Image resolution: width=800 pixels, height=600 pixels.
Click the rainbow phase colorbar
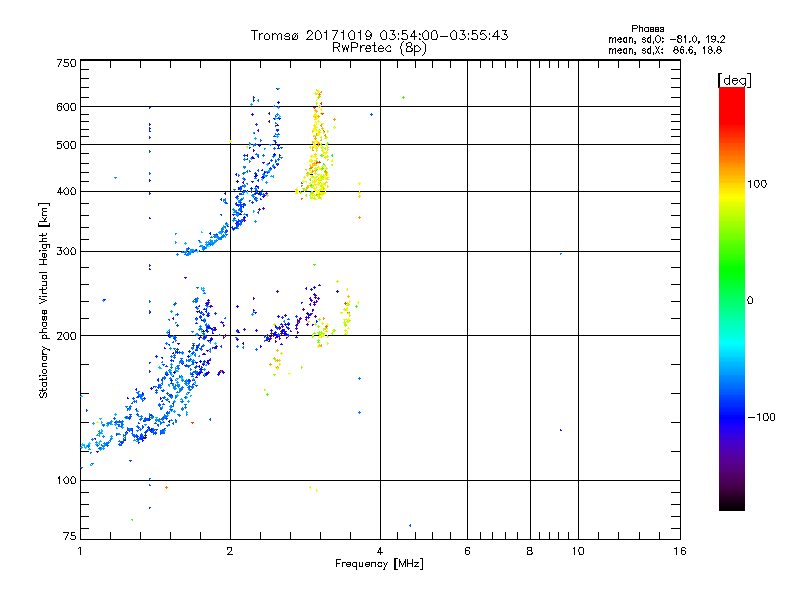tap(732, 299)
